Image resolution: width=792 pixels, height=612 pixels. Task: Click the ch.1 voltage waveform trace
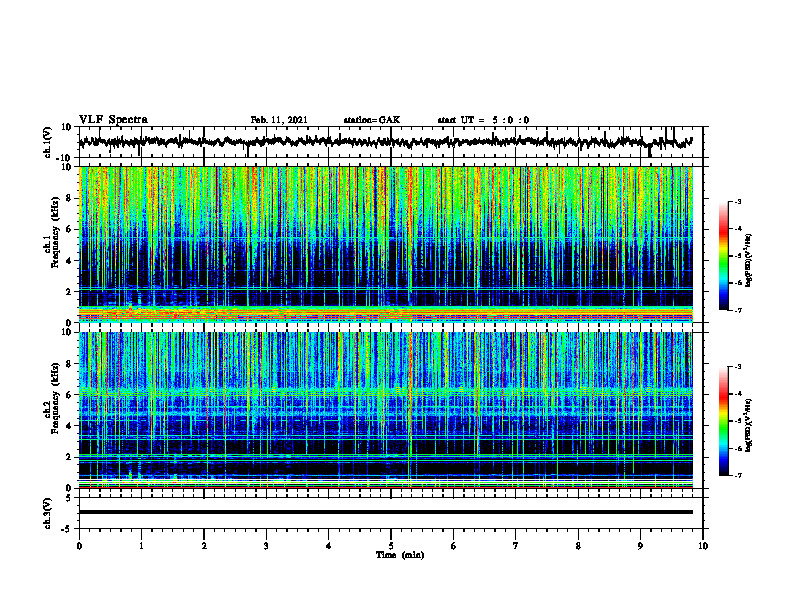point(385,142)
